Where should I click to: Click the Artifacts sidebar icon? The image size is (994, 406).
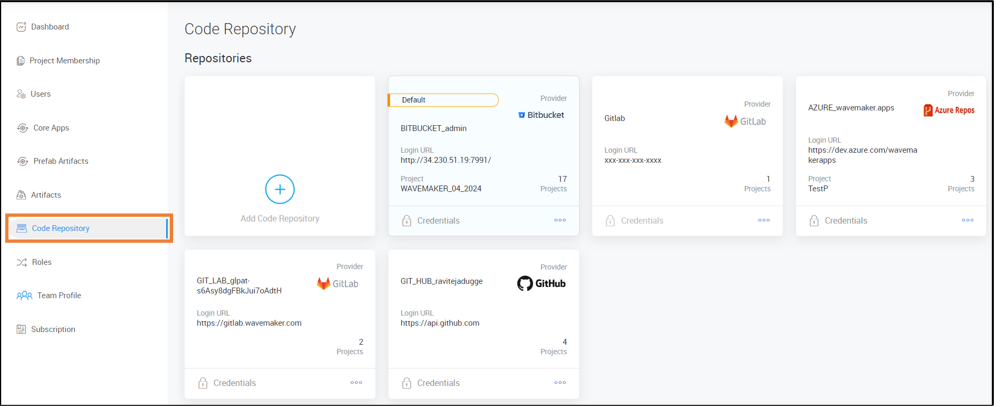tap(21, 195)
